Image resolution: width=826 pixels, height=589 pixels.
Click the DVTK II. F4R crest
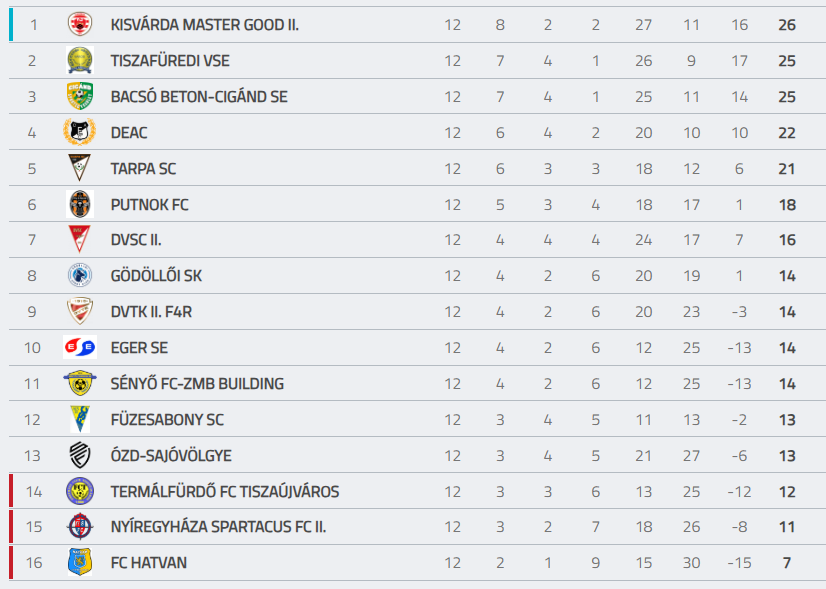pyautogui.click(x=79, y=312)
